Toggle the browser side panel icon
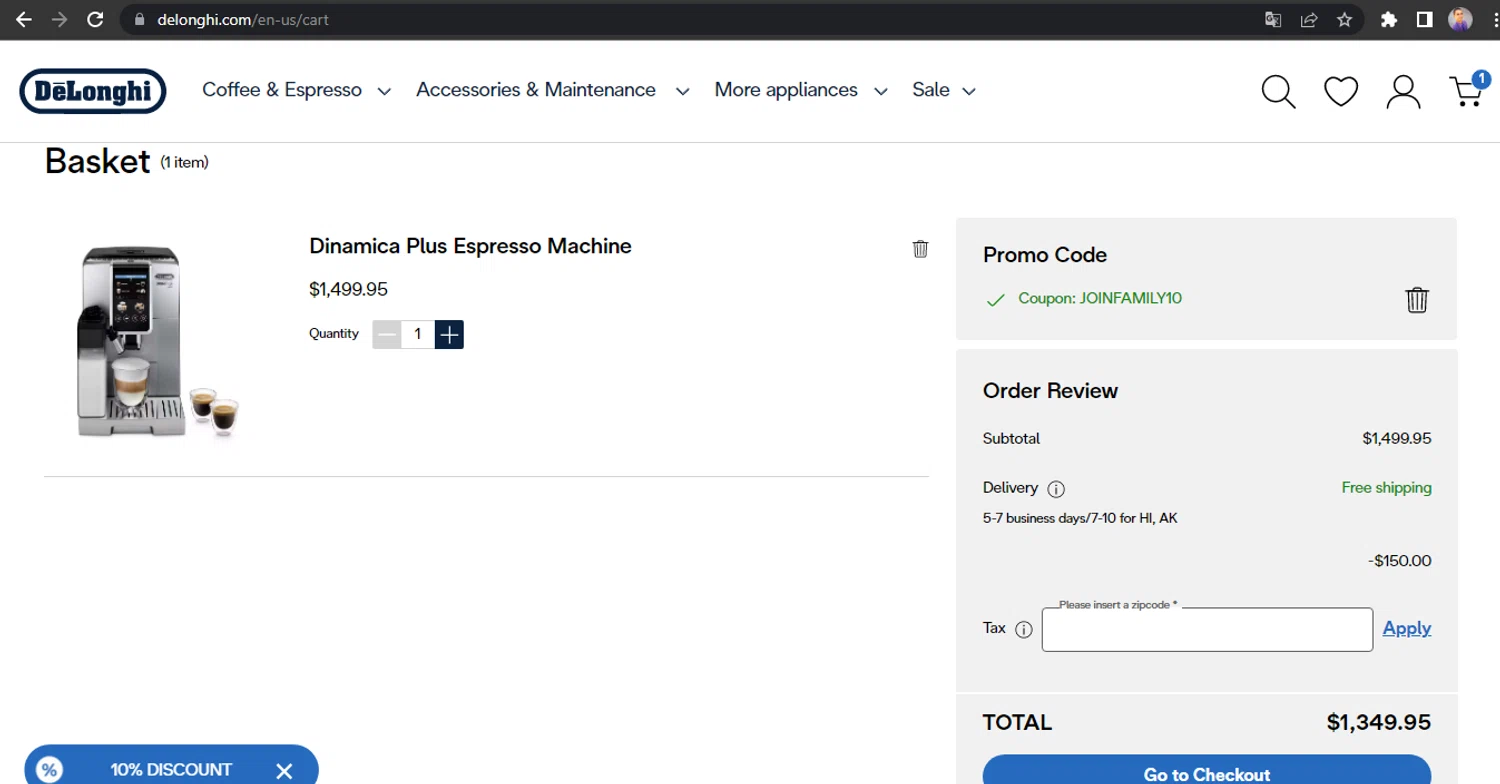Screen dimensions: 1500x784 [x=1424, y=19]
